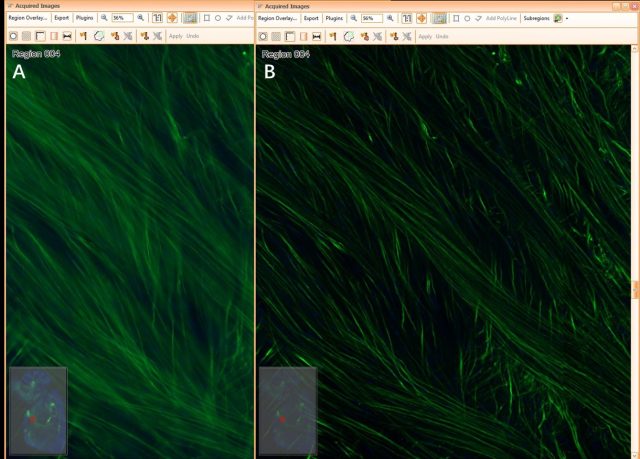Click circle tool in right second toolbar
Viewport: 640px width, 459px height.
coord(263,36)
